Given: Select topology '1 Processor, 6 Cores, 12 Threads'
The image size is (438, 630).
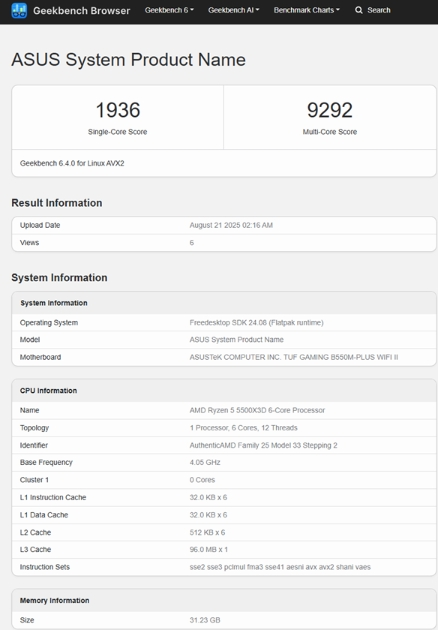Looking at the screenshot, I should pos(244,428).
